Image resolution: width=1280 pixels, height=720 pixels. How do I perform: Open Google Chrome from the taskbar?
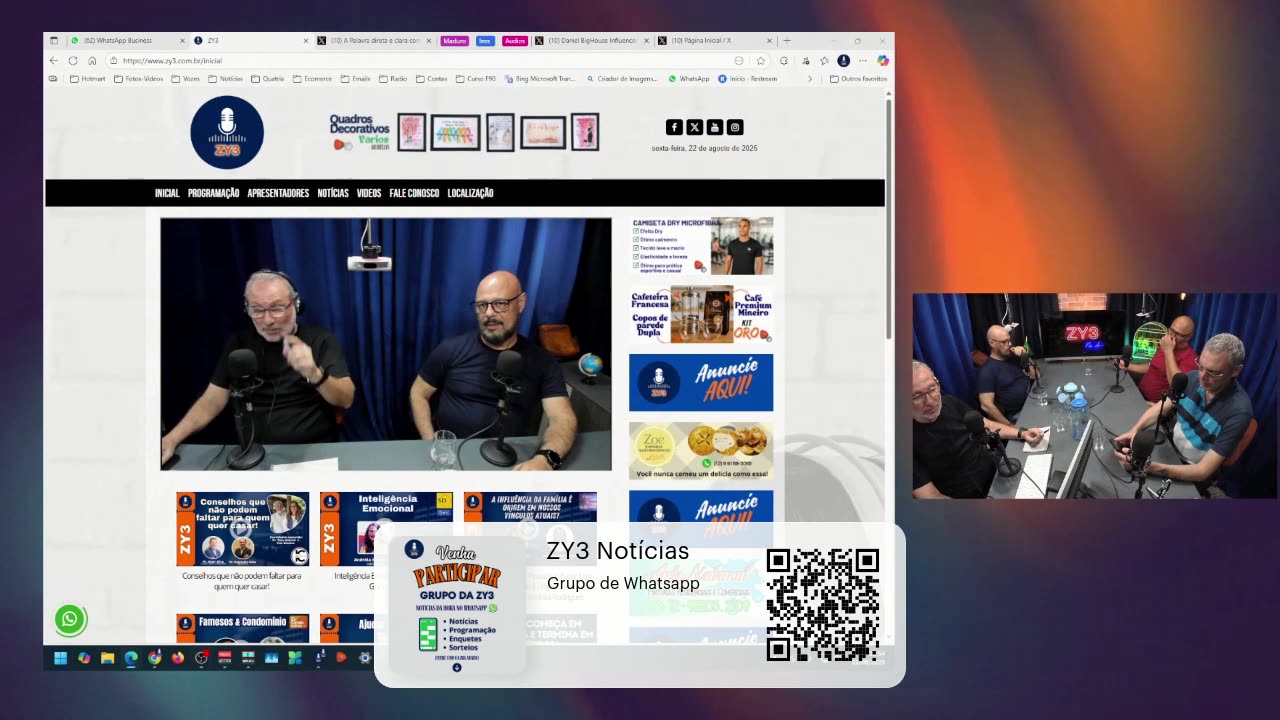tap(154, 658)
